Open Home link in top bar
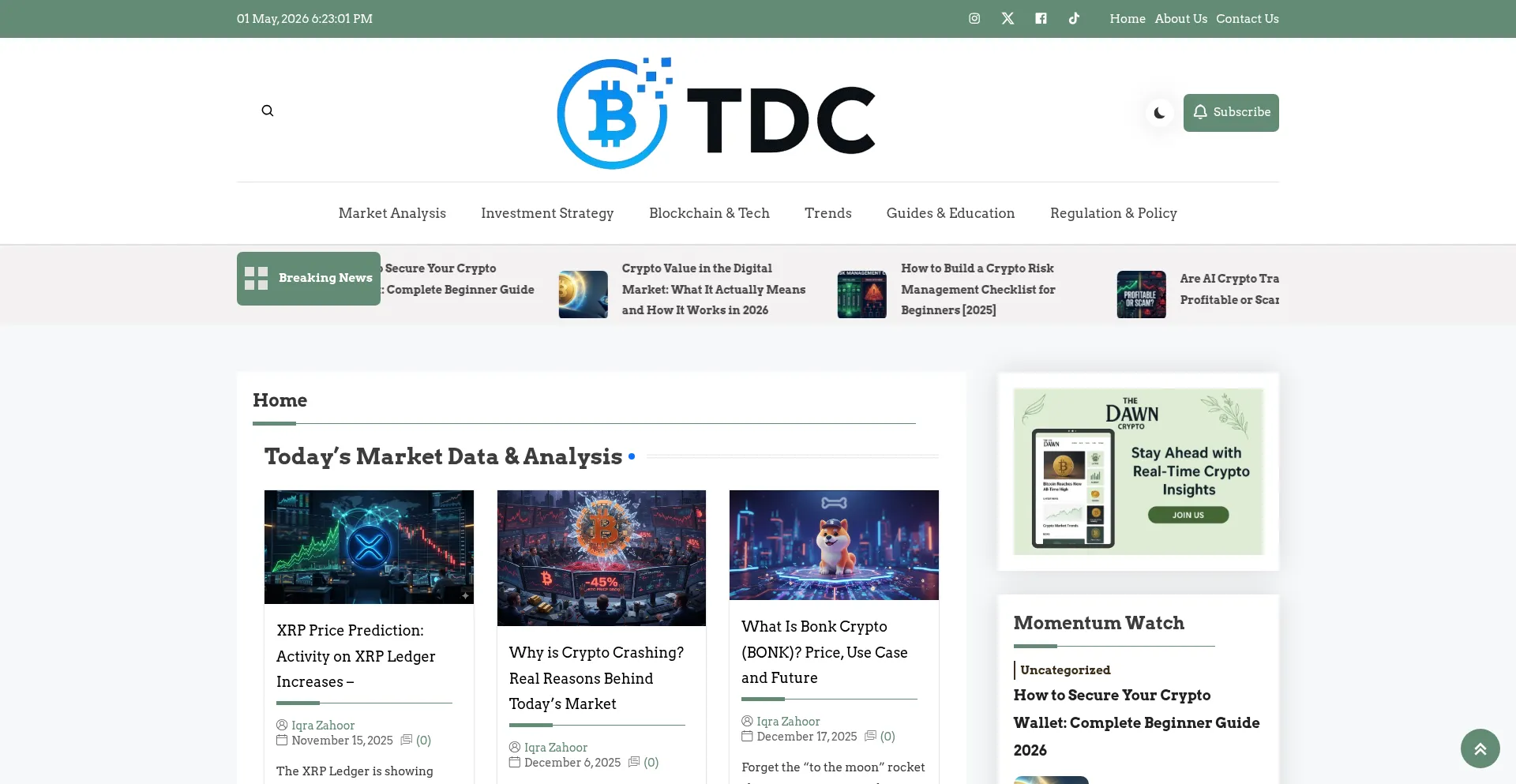The height and width of the screenshot is (784, 1516). [1128, 18]
